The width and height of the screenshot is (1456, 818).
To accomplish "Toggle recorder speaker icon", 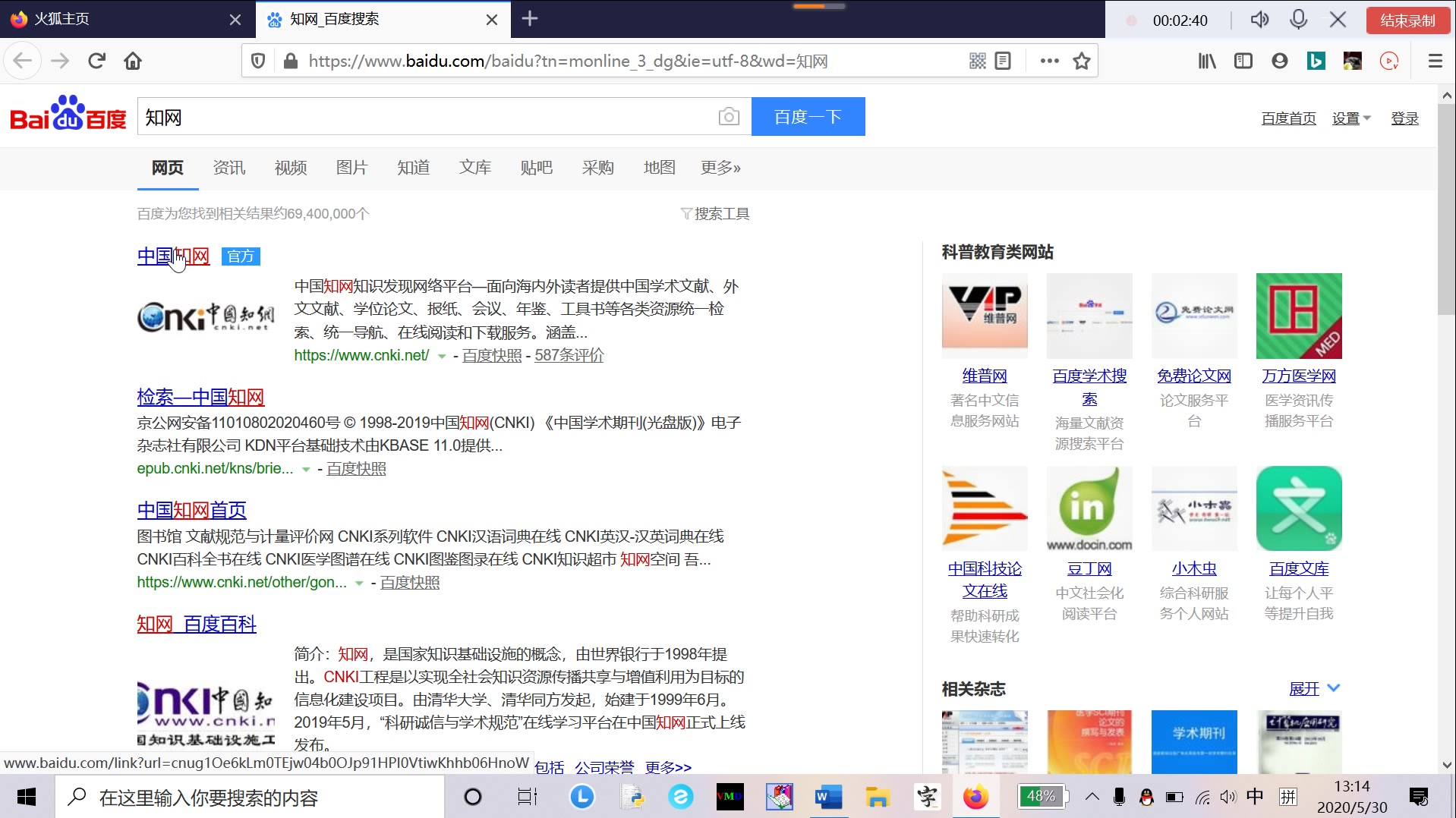I will coord(1259,20).
